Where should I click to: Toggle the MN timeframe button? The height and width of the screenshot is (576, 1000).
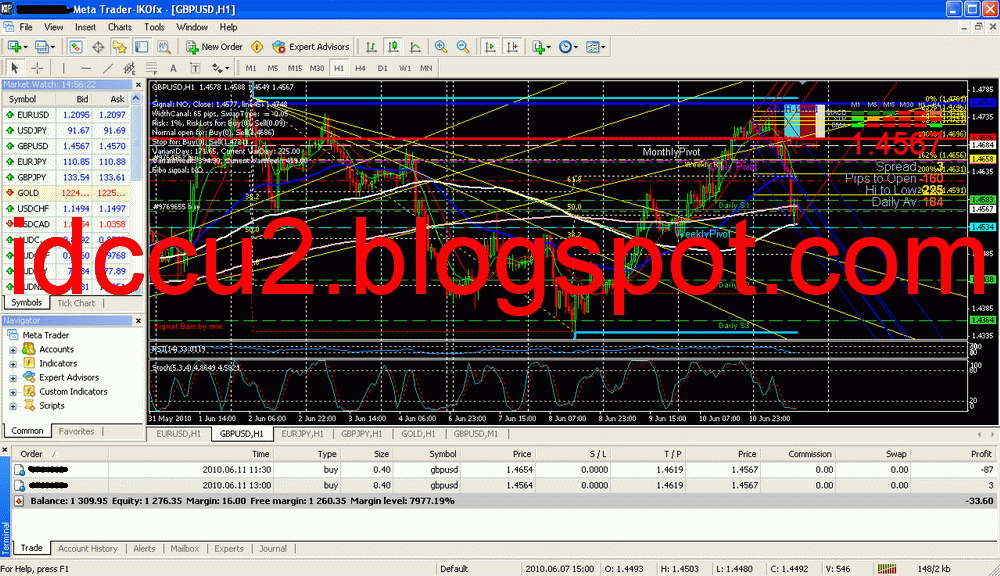pyautogui.click(x=426, y=68)
